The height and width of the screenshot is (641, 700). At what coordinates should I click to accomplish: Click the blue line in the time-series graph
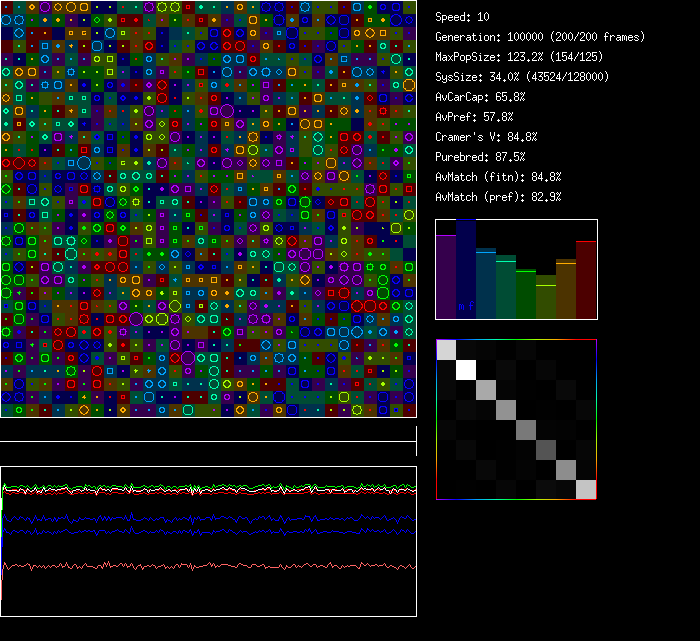click(x=200, y=519)
